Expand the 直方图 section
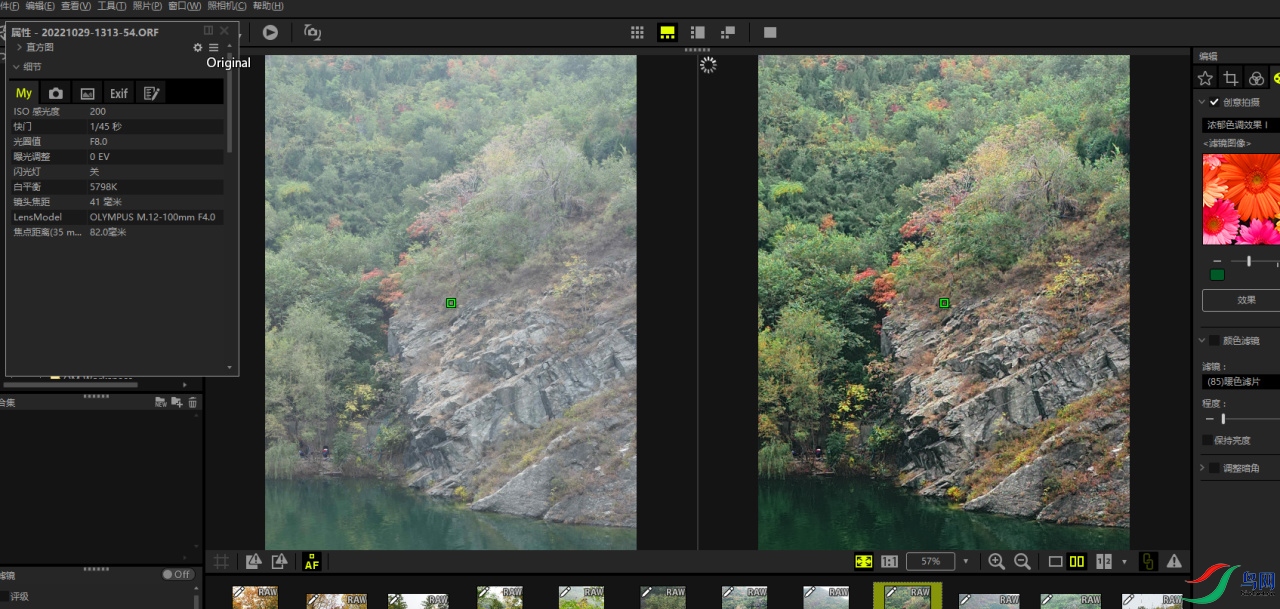 point(19,47)
